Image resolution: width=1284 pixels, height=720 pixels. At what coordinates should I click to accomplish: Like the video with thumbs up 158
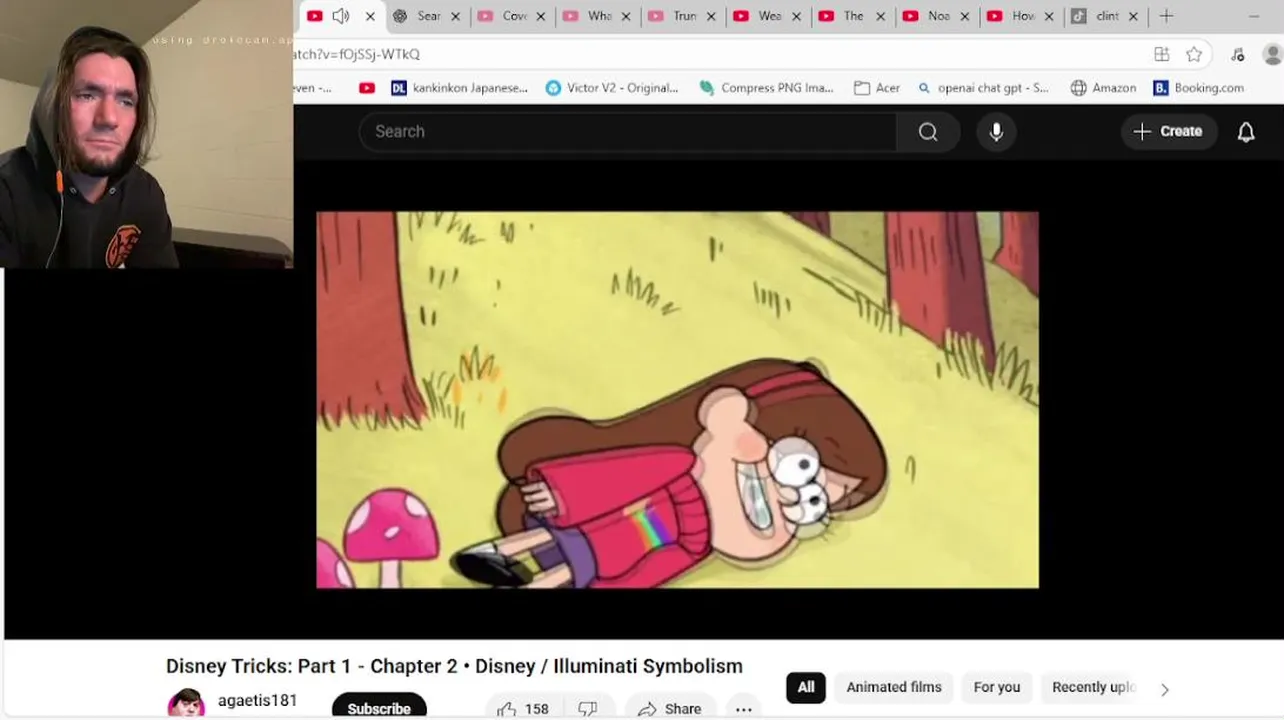[524, 708]
